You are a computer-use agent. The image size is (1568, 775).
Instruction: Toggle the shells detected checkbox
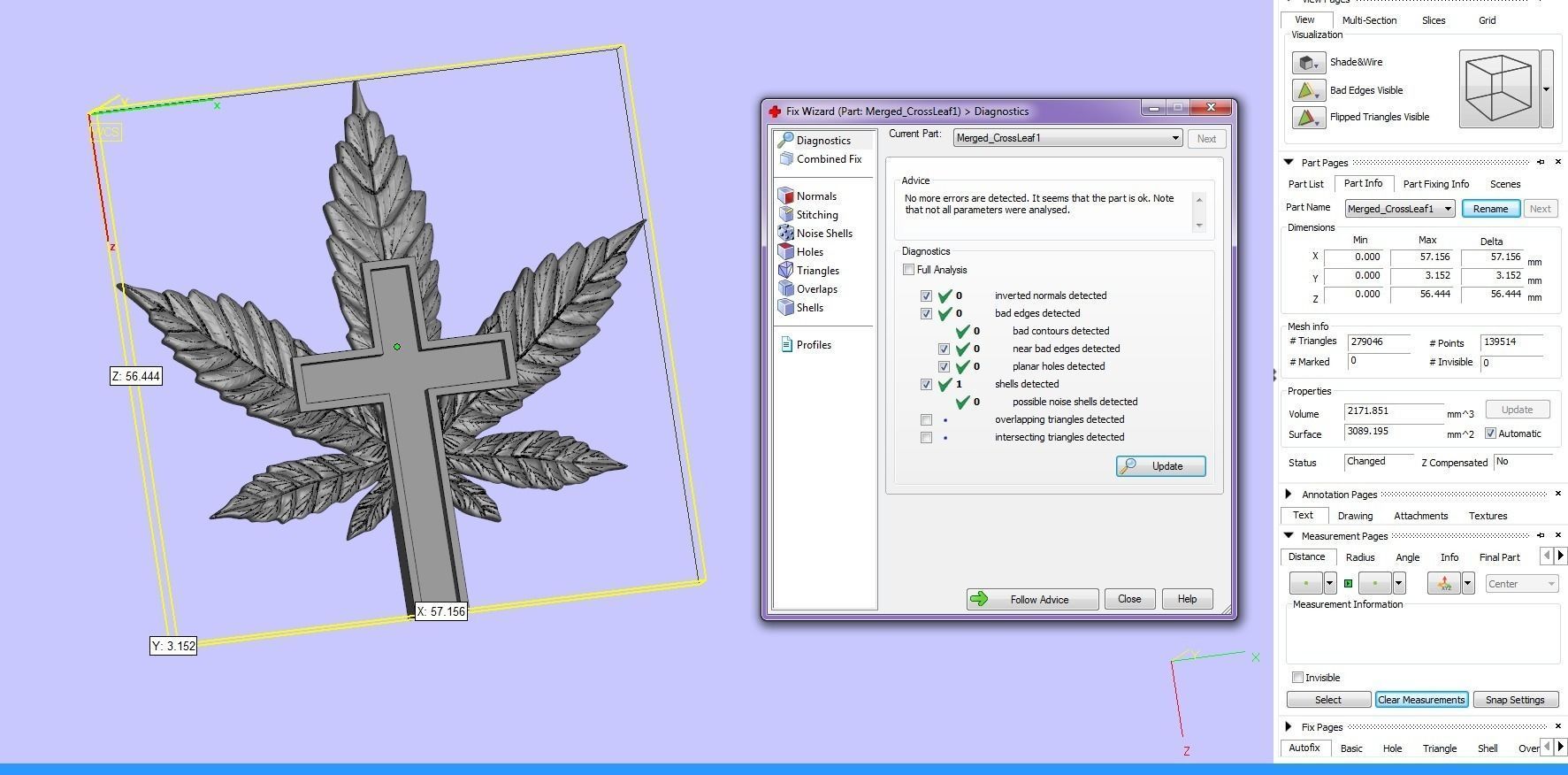click(x=926, y=384)
